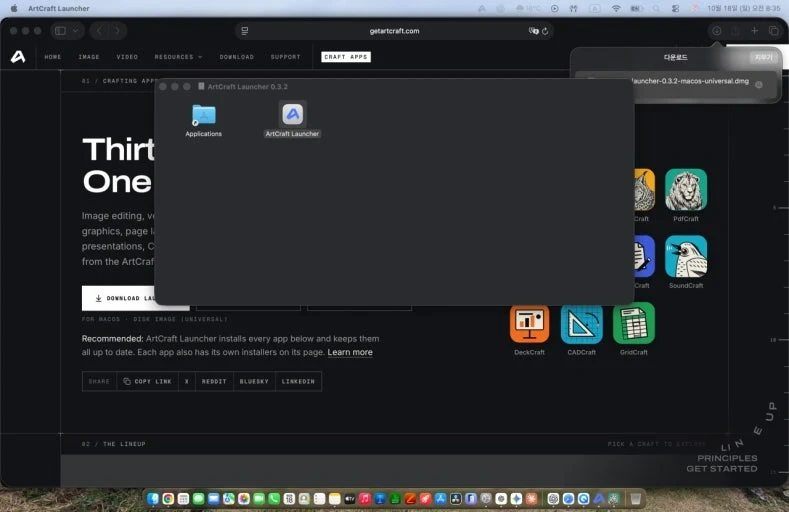Go to the HOME nav item
This screenshot has height=512, width=789.
53,57
